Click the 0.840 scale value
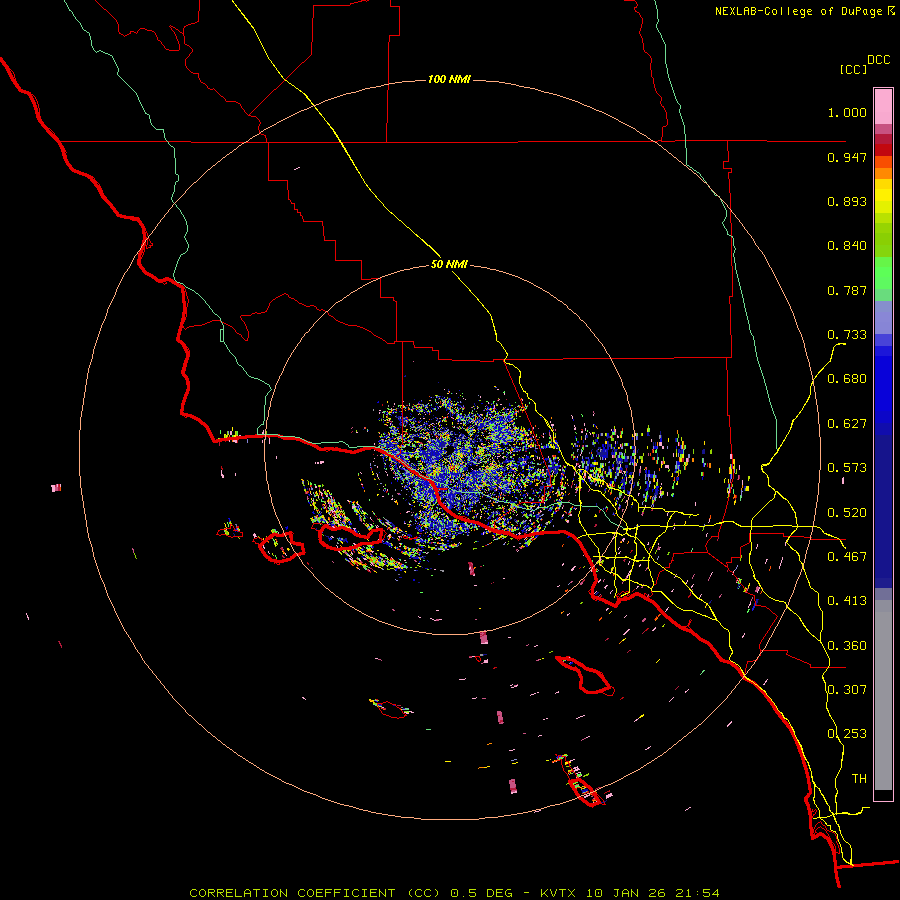The width and height of the screenshot is (900, 900). tap(847, 246)
